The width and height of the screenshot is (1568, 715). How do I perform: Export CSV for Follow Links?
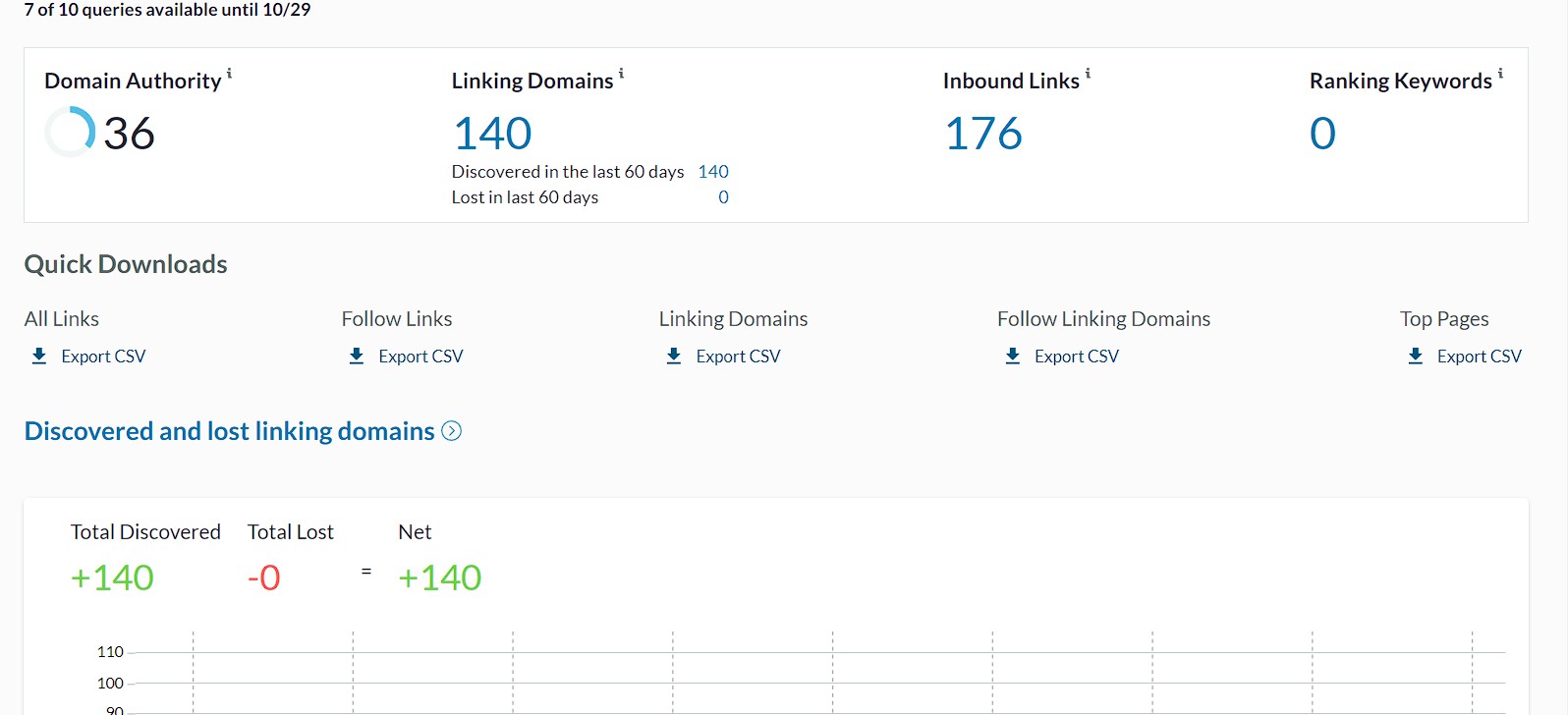(x=420, y=357)
